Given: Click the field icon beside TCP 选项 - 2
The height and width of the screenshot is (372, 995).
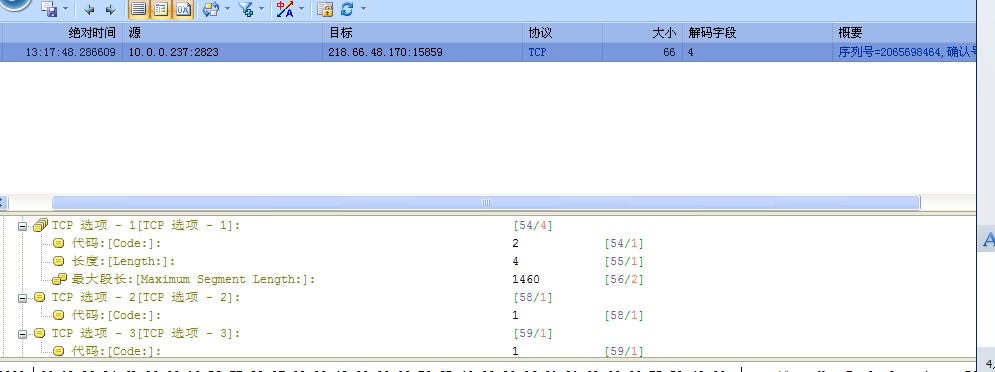Looking at the screenshot, I should coord(39,297).
